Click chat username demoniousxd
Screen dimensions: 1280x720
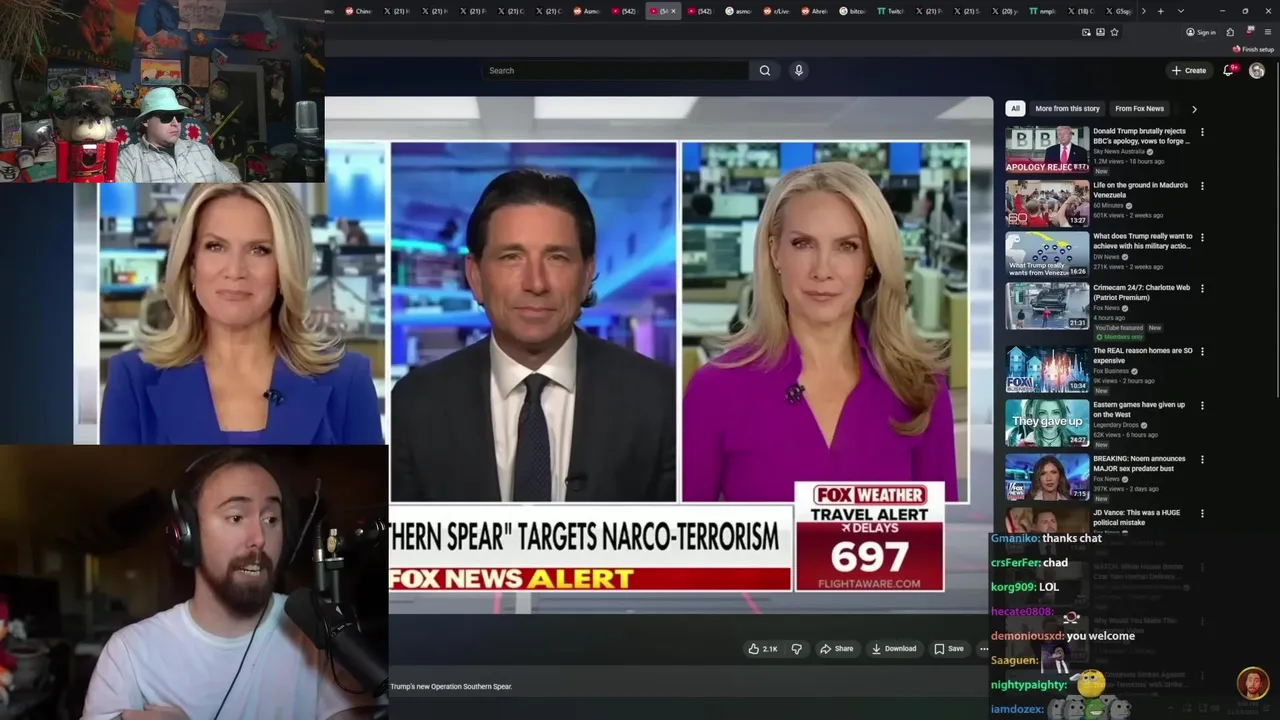[x=1026, y=636]
